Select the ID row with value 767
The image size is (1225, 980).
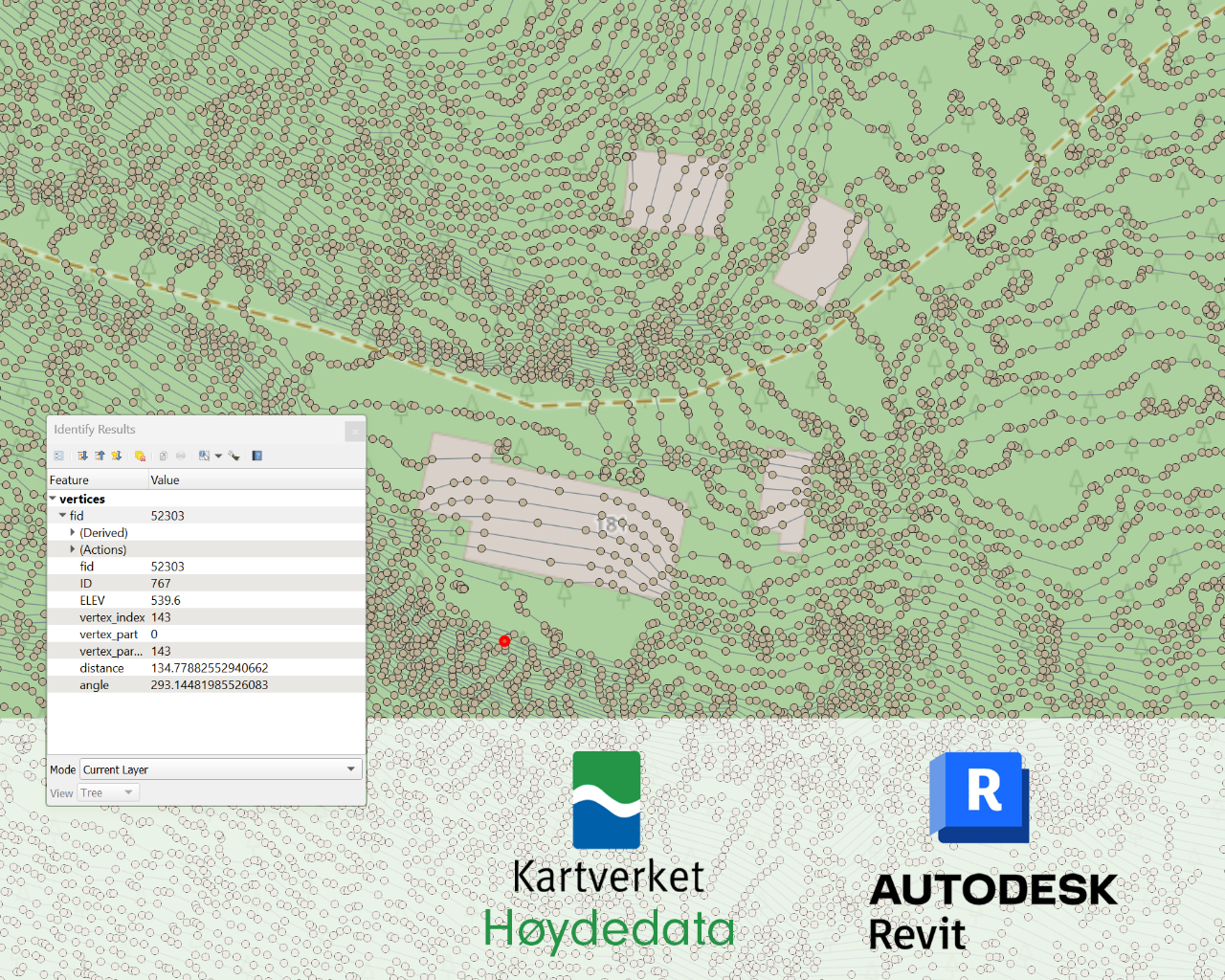[206, 584]
